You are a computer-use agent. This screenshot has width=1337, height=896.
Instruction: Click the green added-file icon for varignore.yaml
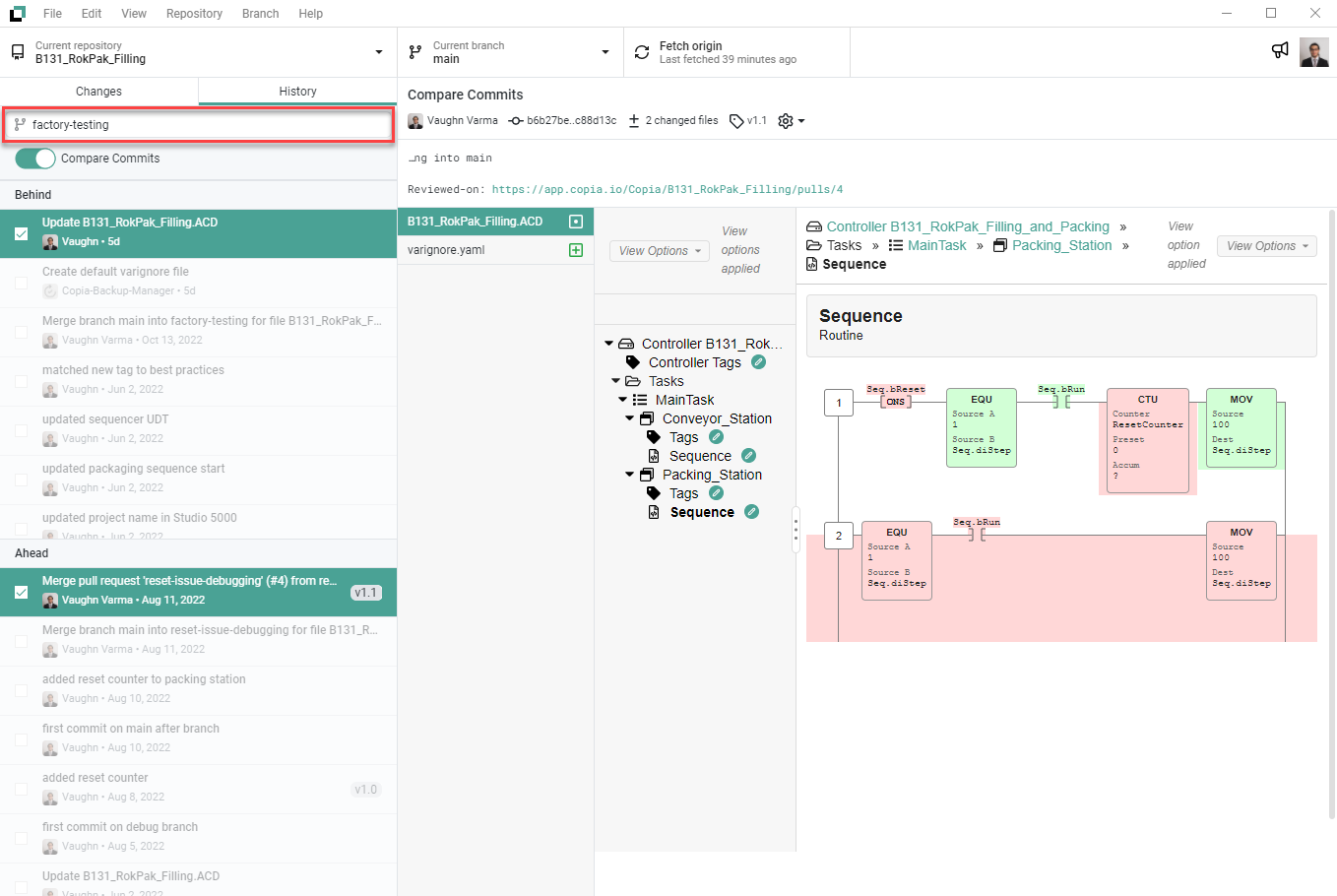coord(576,249)
